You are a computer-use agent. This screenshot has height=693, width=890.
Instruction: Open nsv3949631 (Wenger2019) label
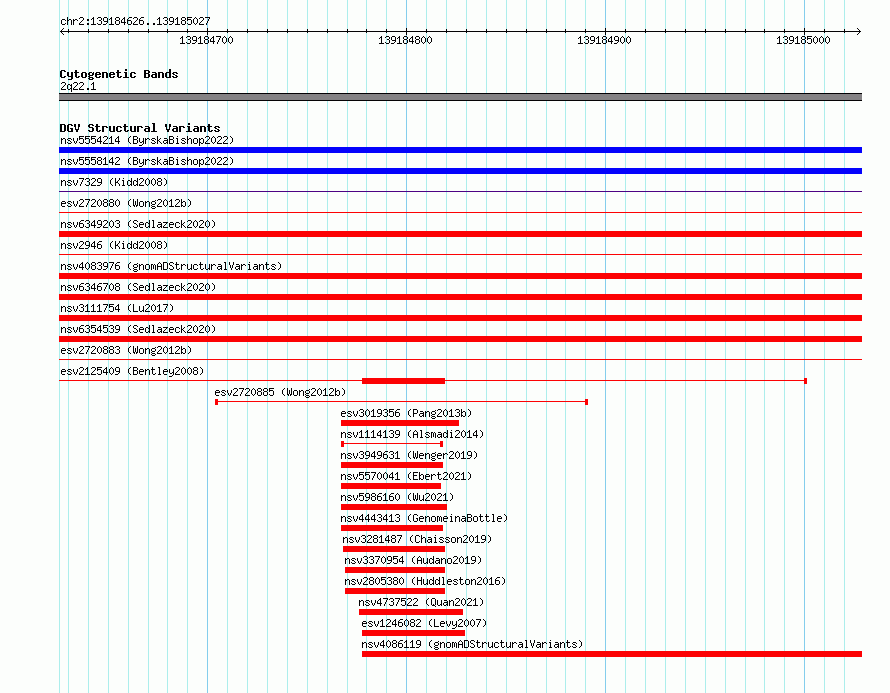[x=409, y=455]
